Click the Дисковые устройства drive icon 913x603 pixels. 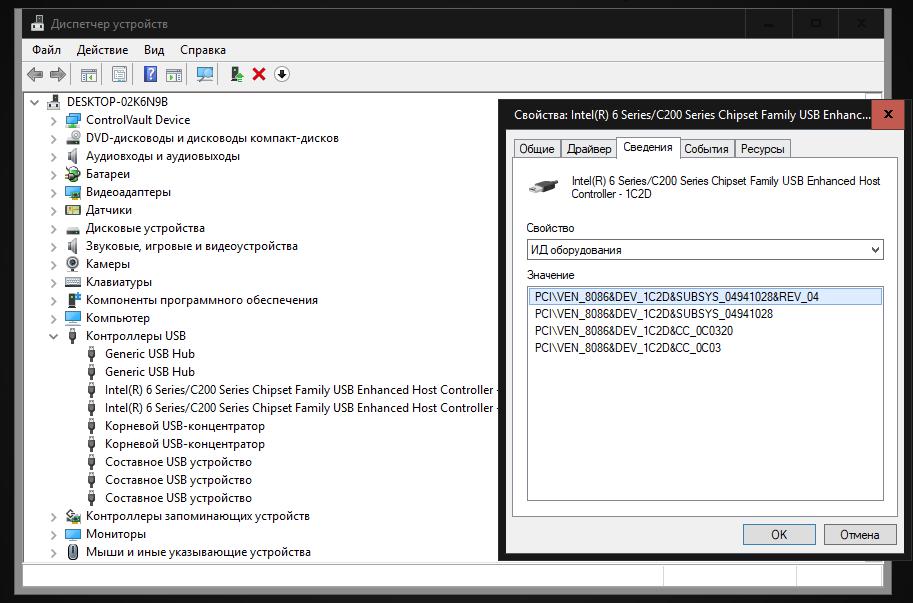point(73,229)
